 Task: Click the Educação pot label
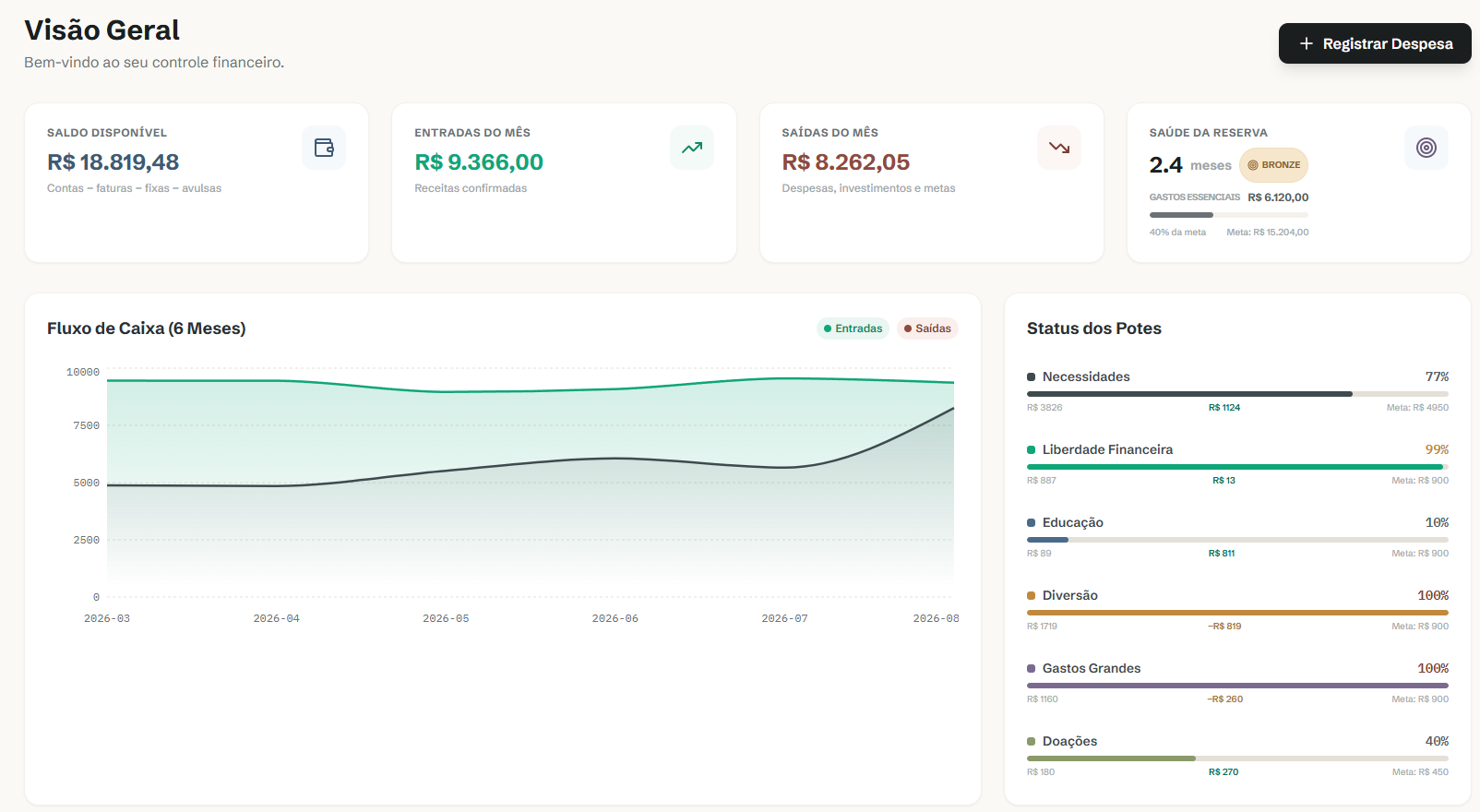[x=1073, y=522]
